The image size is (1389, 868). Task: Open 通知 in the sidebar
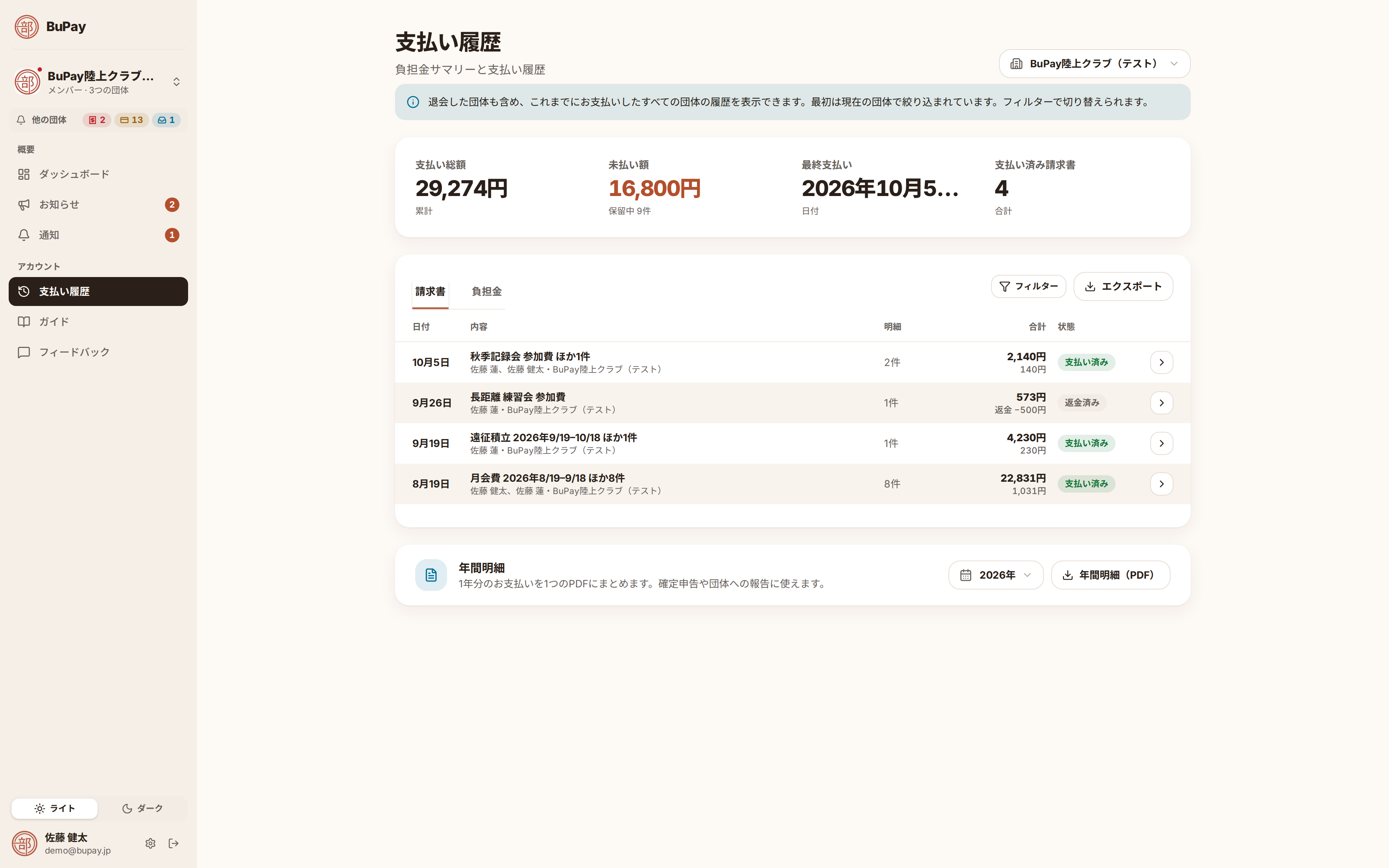pyautogui.click(x=98, y=235)
